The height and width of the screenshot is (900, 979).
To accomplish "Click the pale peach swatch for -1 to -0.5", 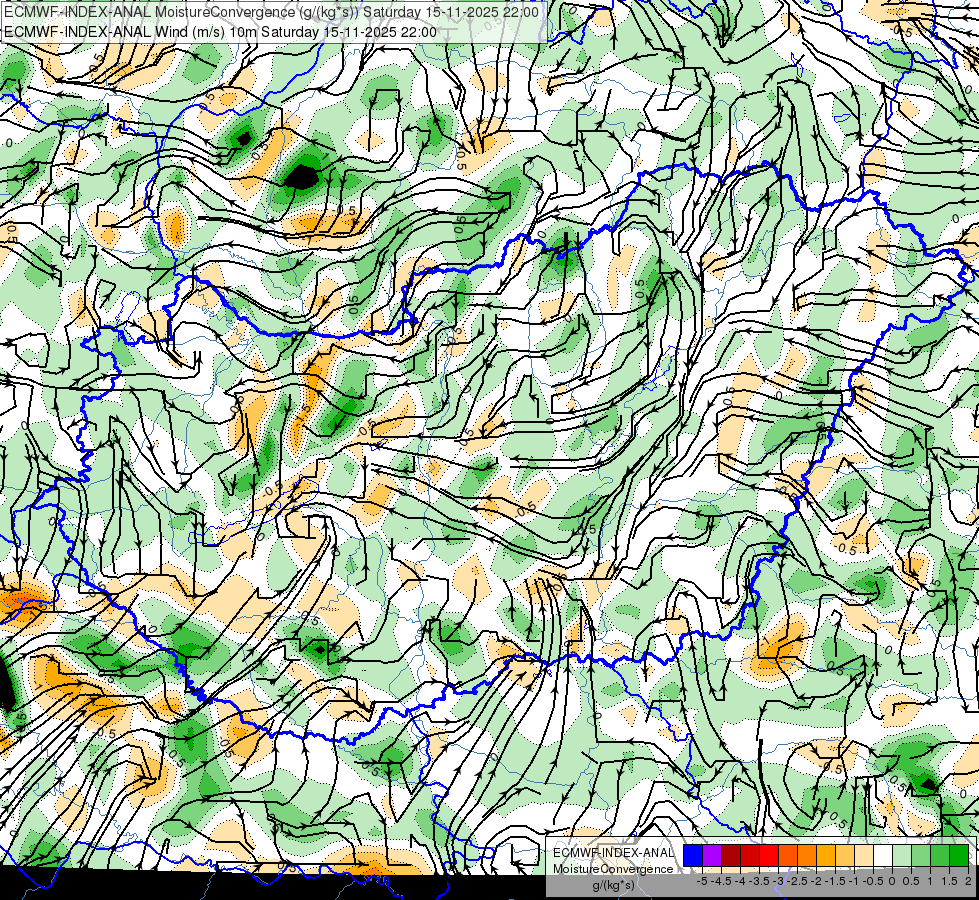I will pyautogui.click(x=864, y=855).
